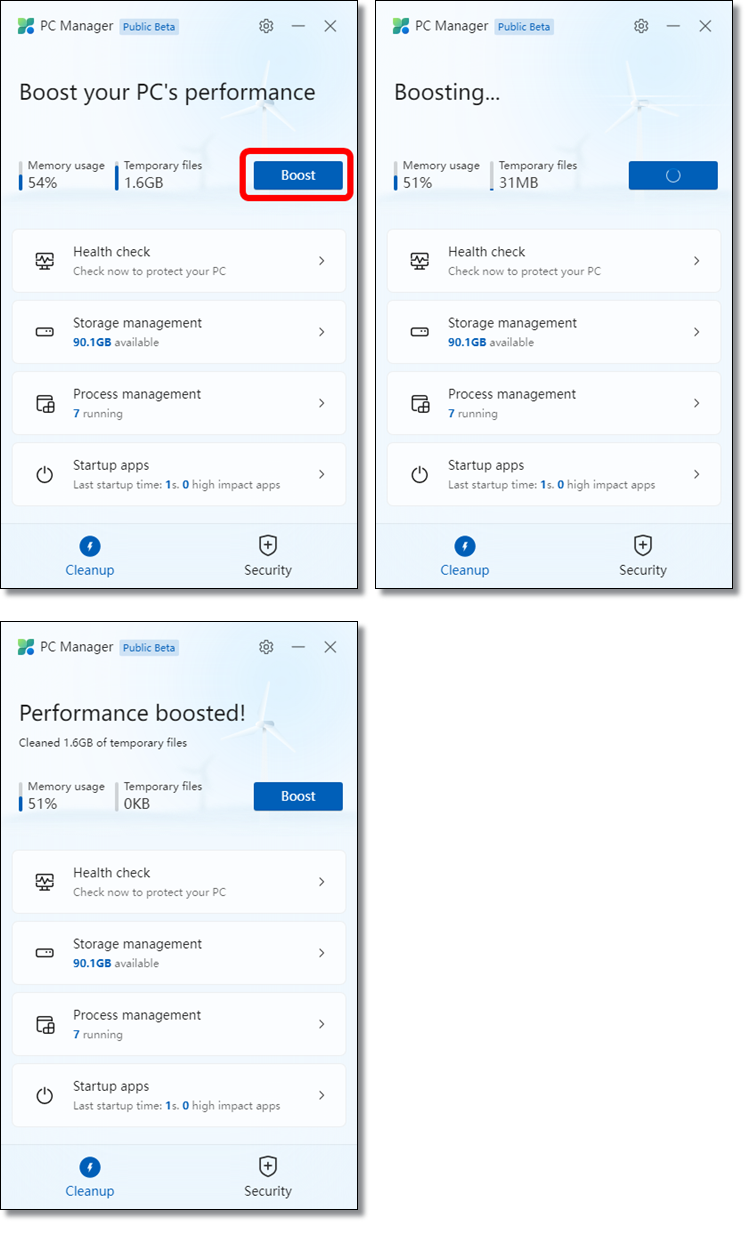Select the Cleanup lightning bolt icon
745x1237 pixels.
pyautogui.click(x=90, y=545)
